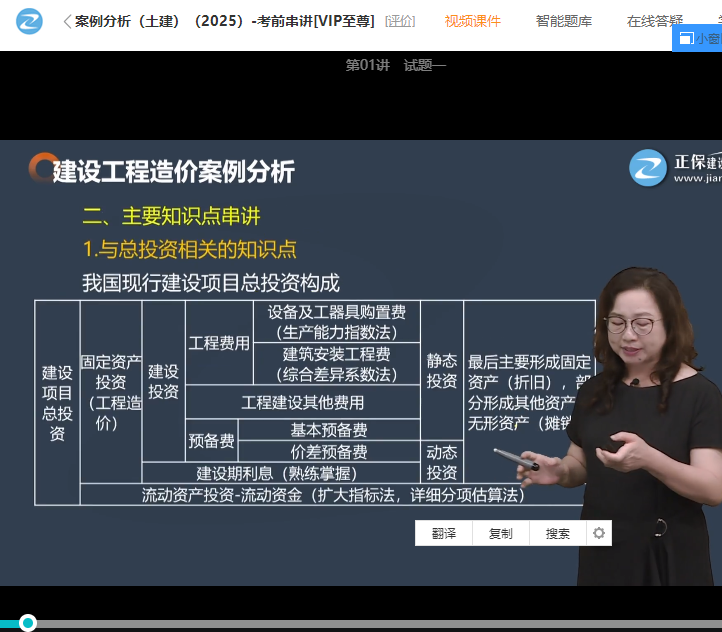The height and width of the screenshot is (632, 722).
Task: Click the orange circle icon beside slide title
Action: pyautogui.click(x=41, y=167)
